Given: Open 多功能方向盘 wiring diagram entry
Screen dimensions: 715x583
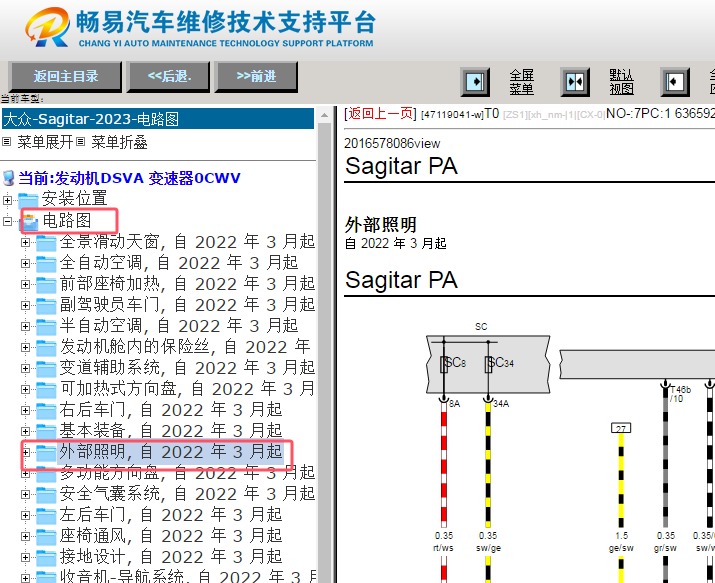Looking at the screenshot, I should pyautogui.click(x=187, y=473).
